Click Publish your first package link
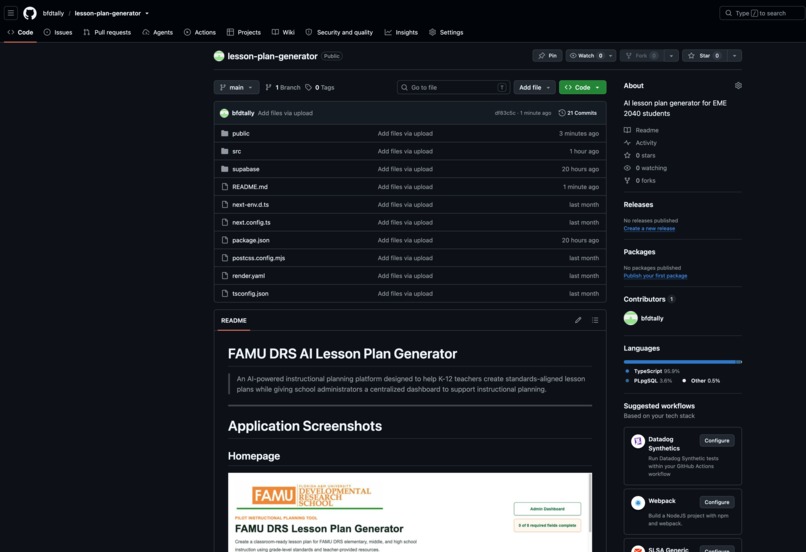 (655, 276)
